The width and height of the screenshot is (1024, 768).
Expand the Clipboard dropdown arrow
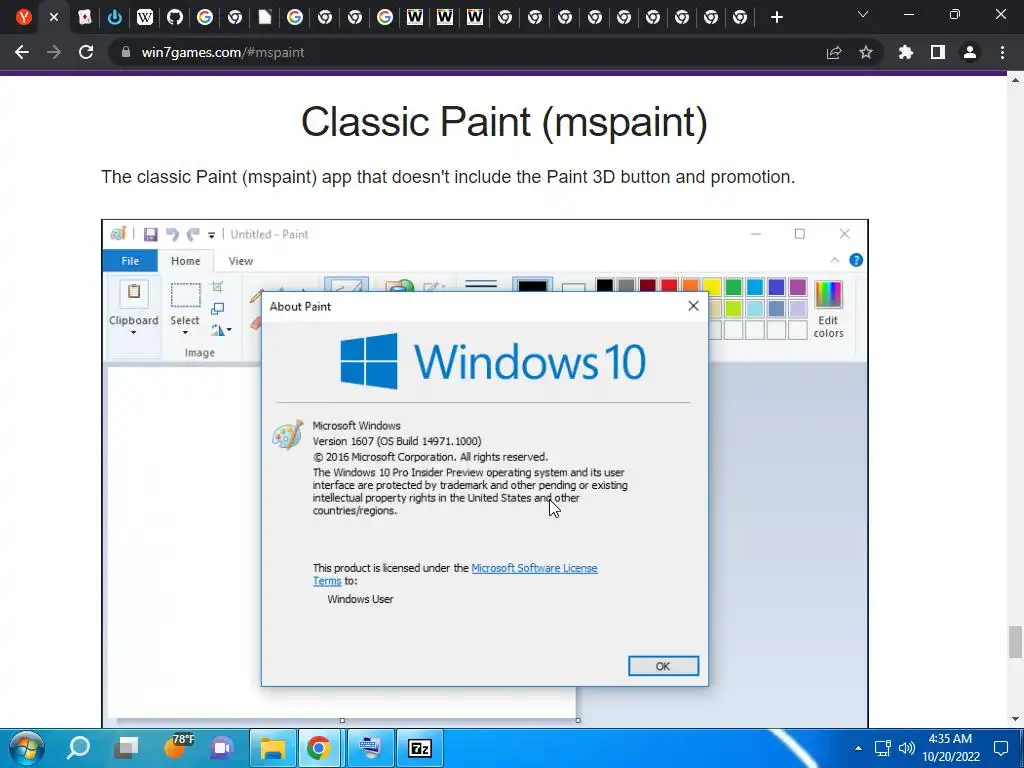[133, 332]
